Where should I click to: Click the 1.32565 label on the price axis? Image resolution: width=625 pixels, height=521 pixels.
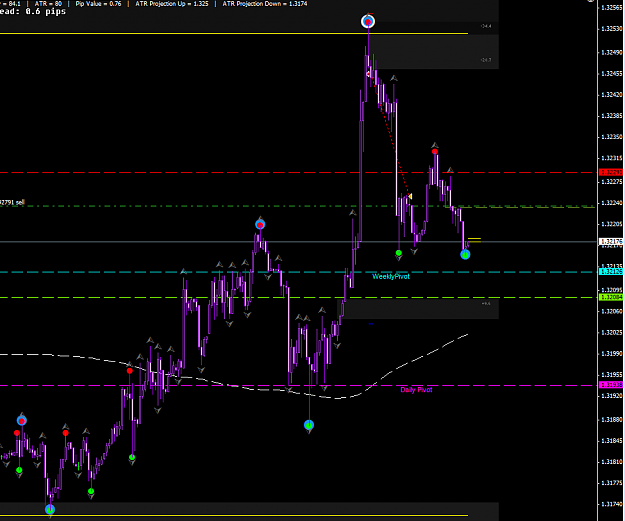[x=612, y=7]
